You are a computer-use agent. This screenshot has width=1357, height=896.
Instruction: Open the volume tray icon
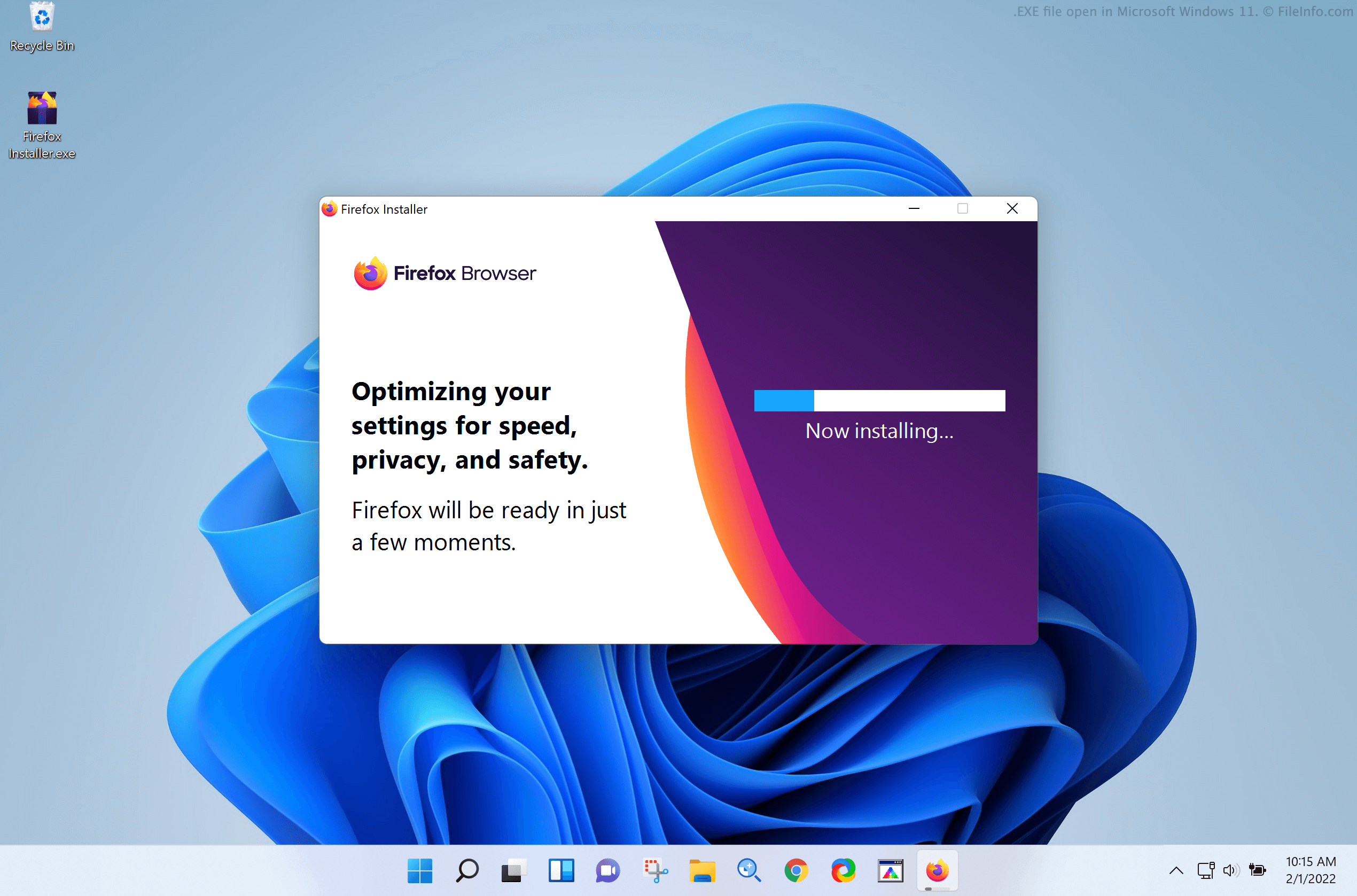[x=1231, y=870]
